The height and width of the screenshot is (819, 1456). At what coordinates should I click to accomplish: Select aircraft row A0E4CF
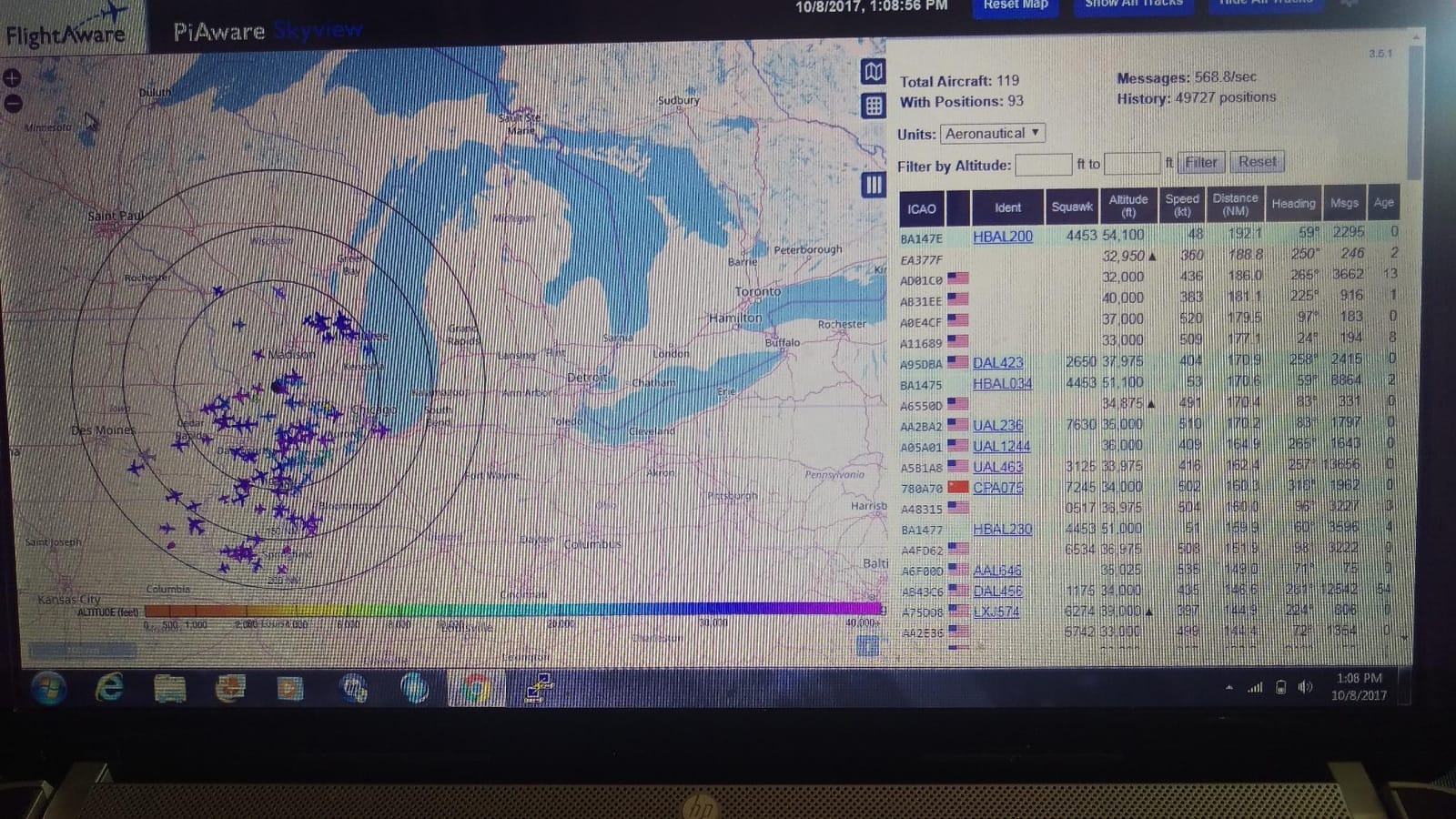click(x=1150, y=320)
